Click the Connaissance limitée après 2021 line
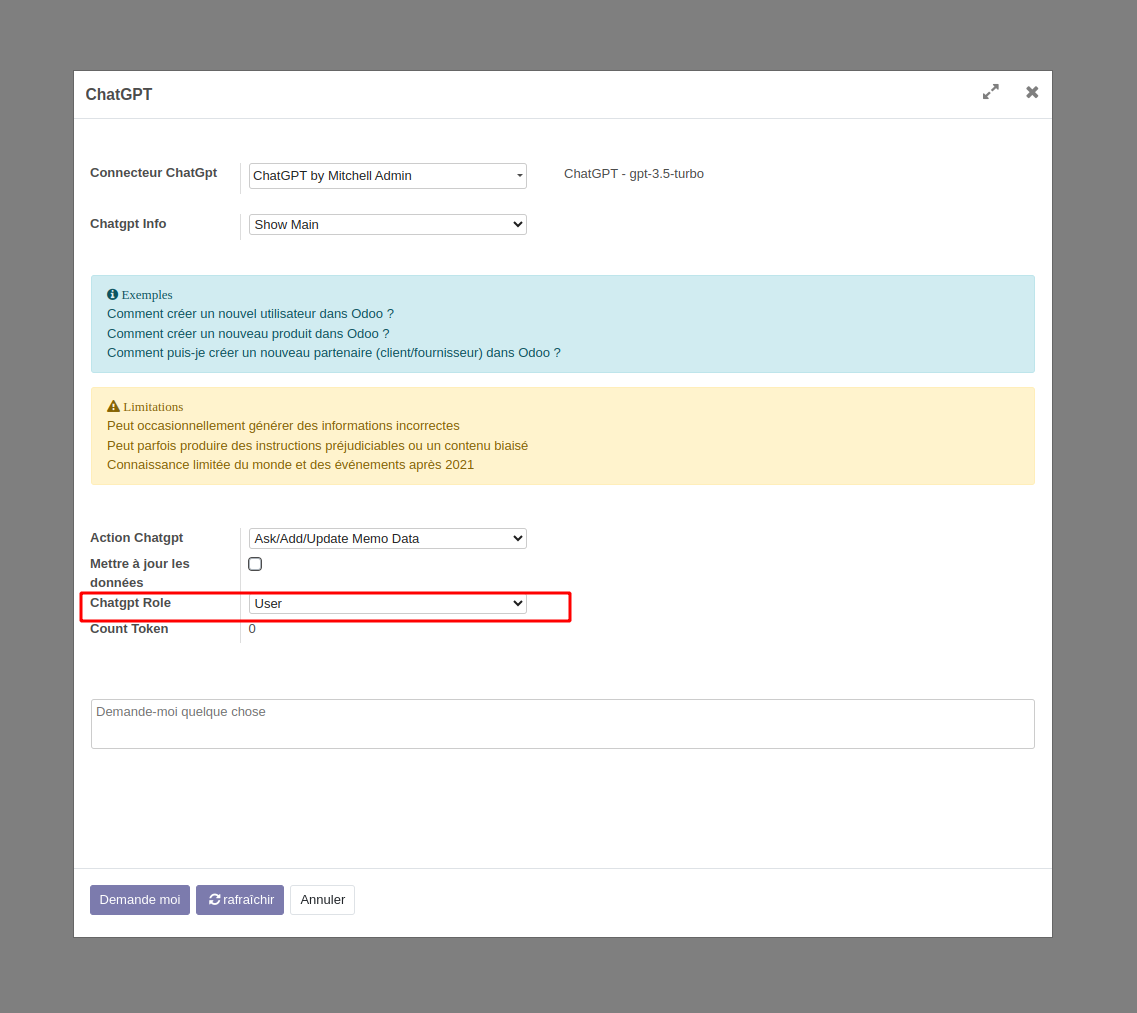 click(x=290, y=465)
